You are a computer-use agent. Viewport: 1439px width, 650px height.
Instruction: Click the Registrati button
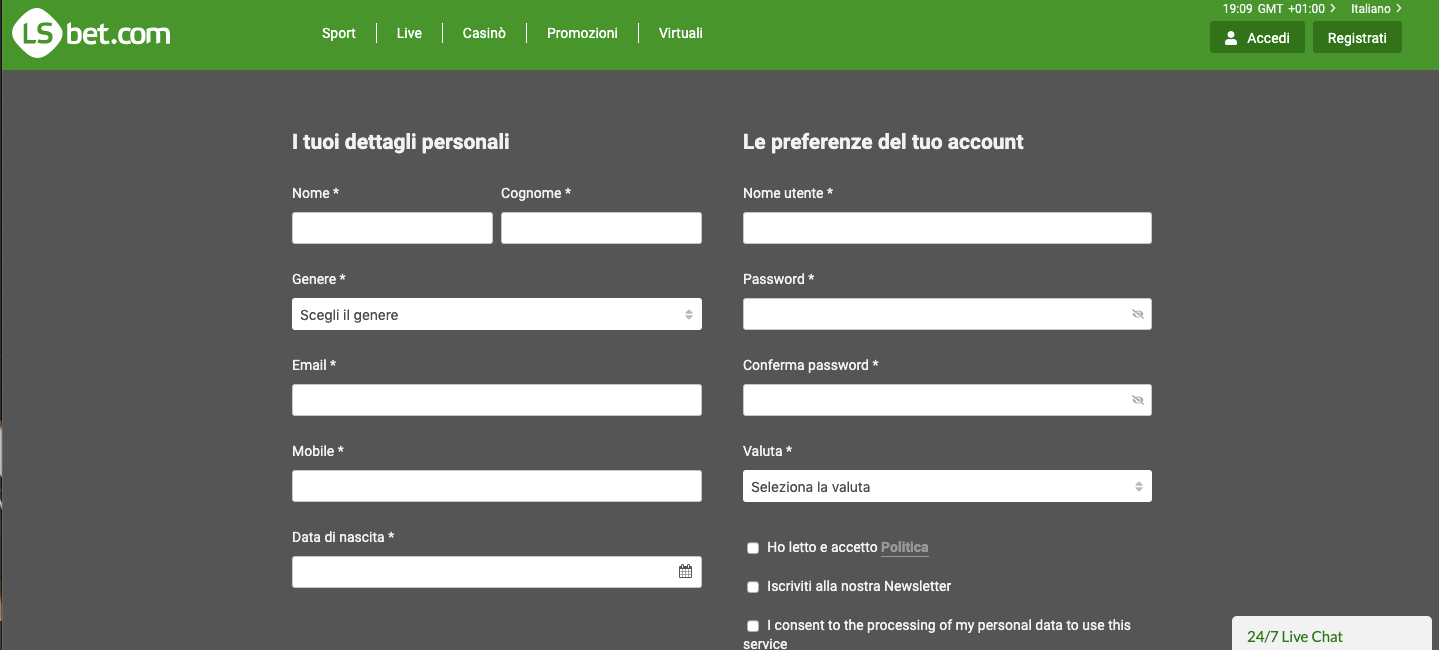point(1356,37)
